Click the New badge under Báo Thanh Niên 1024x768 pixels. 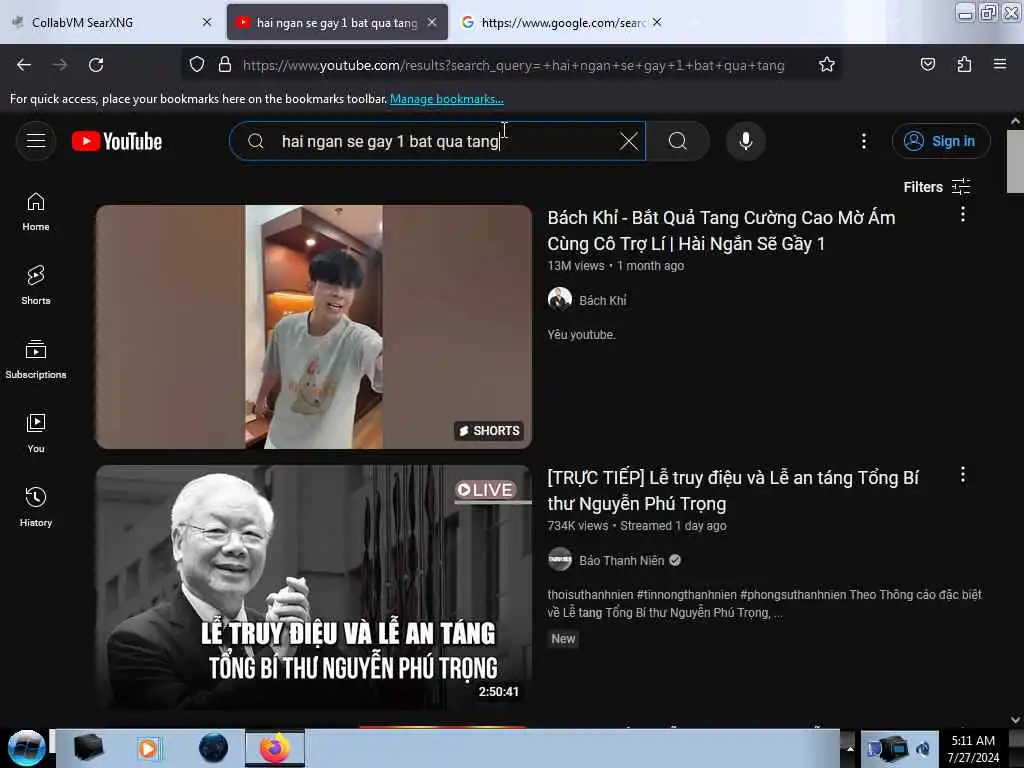(x=563, y=639)
